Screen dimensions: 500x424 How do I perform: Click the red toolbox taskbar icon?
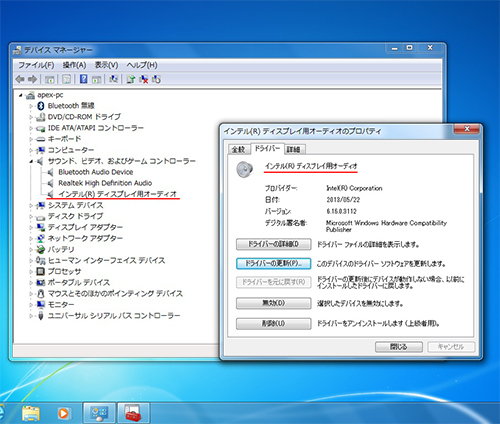pyautogui.click(x=133, y=413)
